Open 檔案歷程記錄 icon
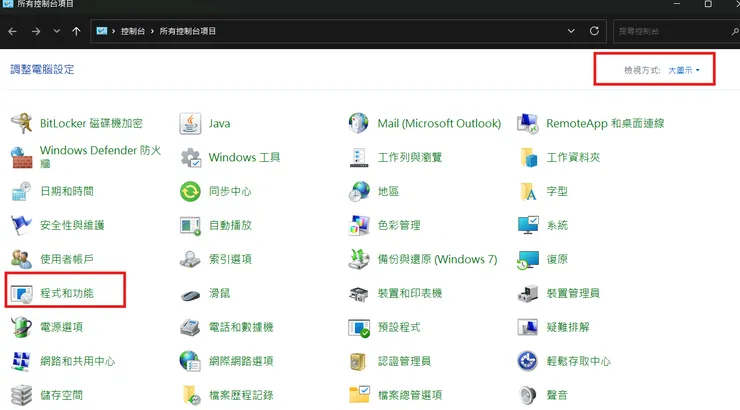 (191, 395)
